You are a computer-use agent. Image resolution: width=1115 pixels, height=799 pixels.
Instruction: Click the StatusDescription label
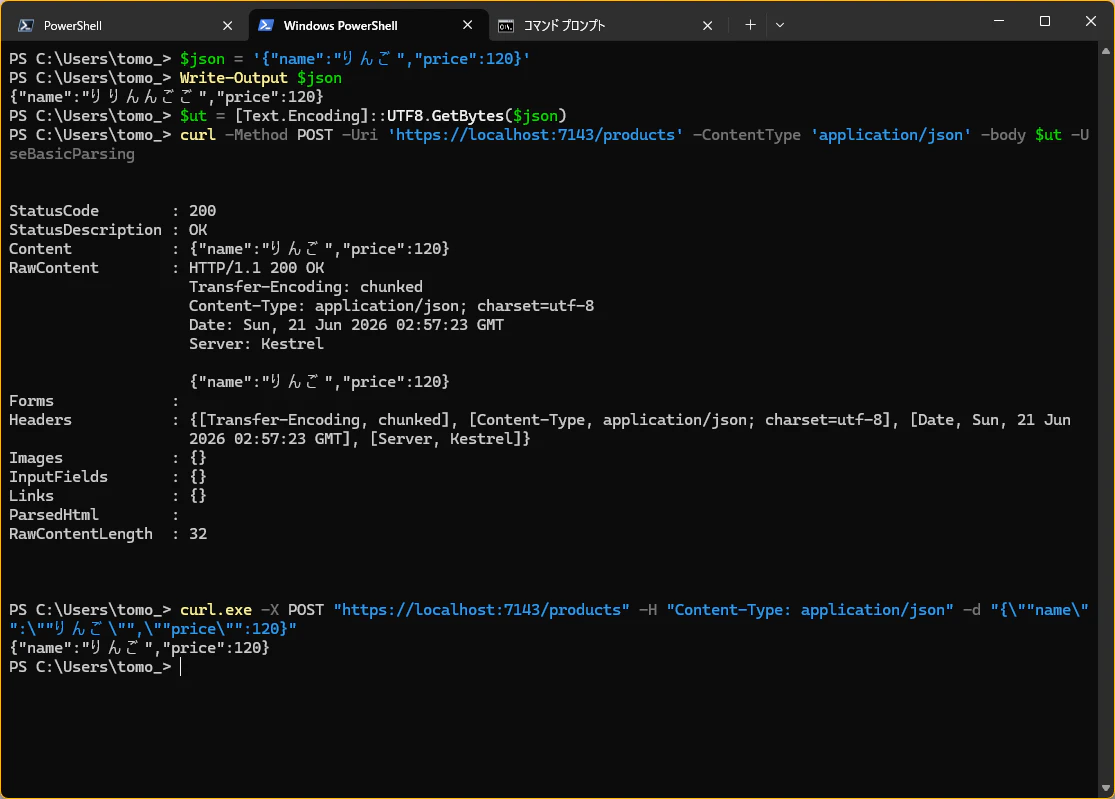coord(85,230)
